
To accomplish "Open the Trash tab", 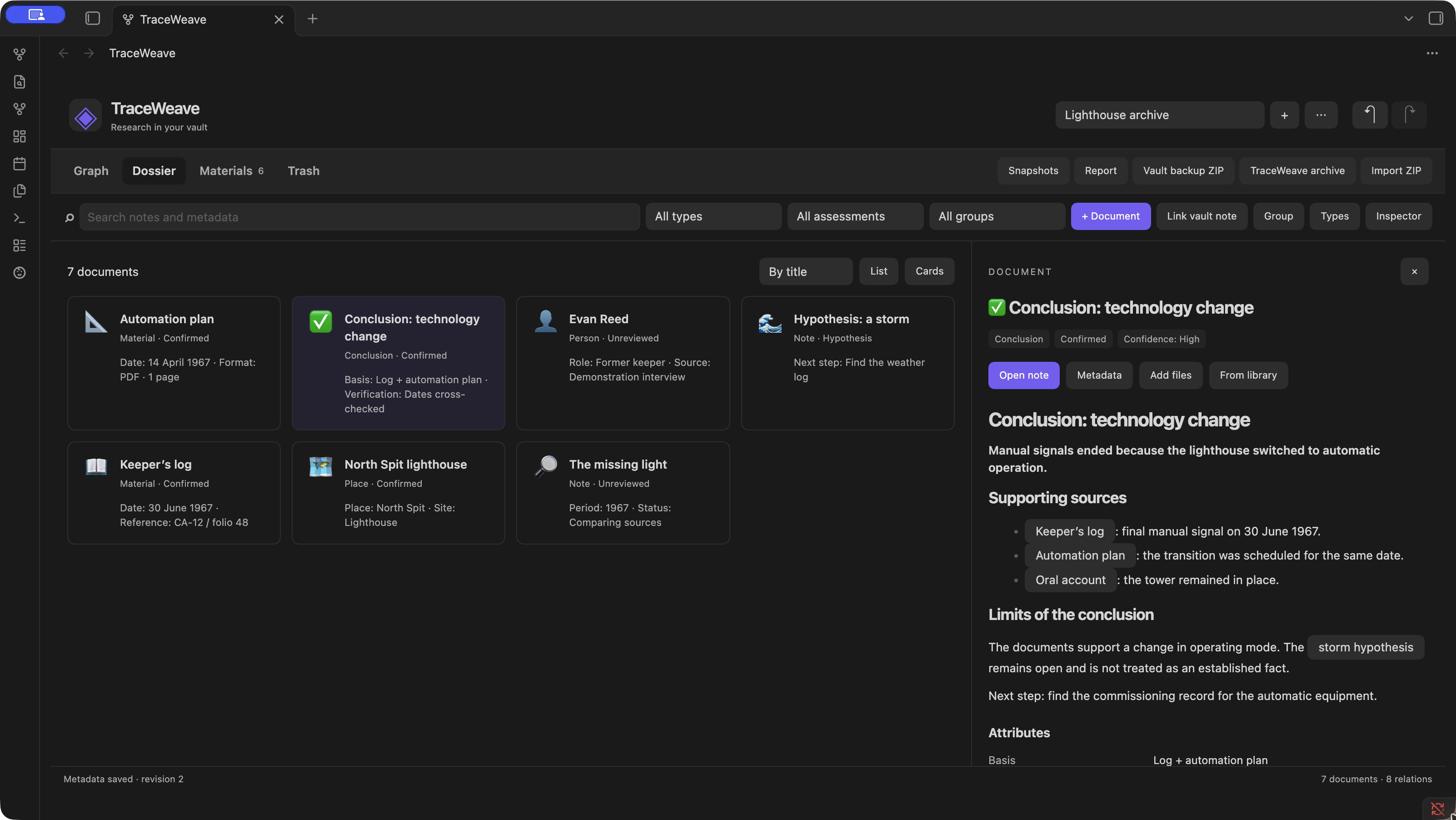I will 304,171.
